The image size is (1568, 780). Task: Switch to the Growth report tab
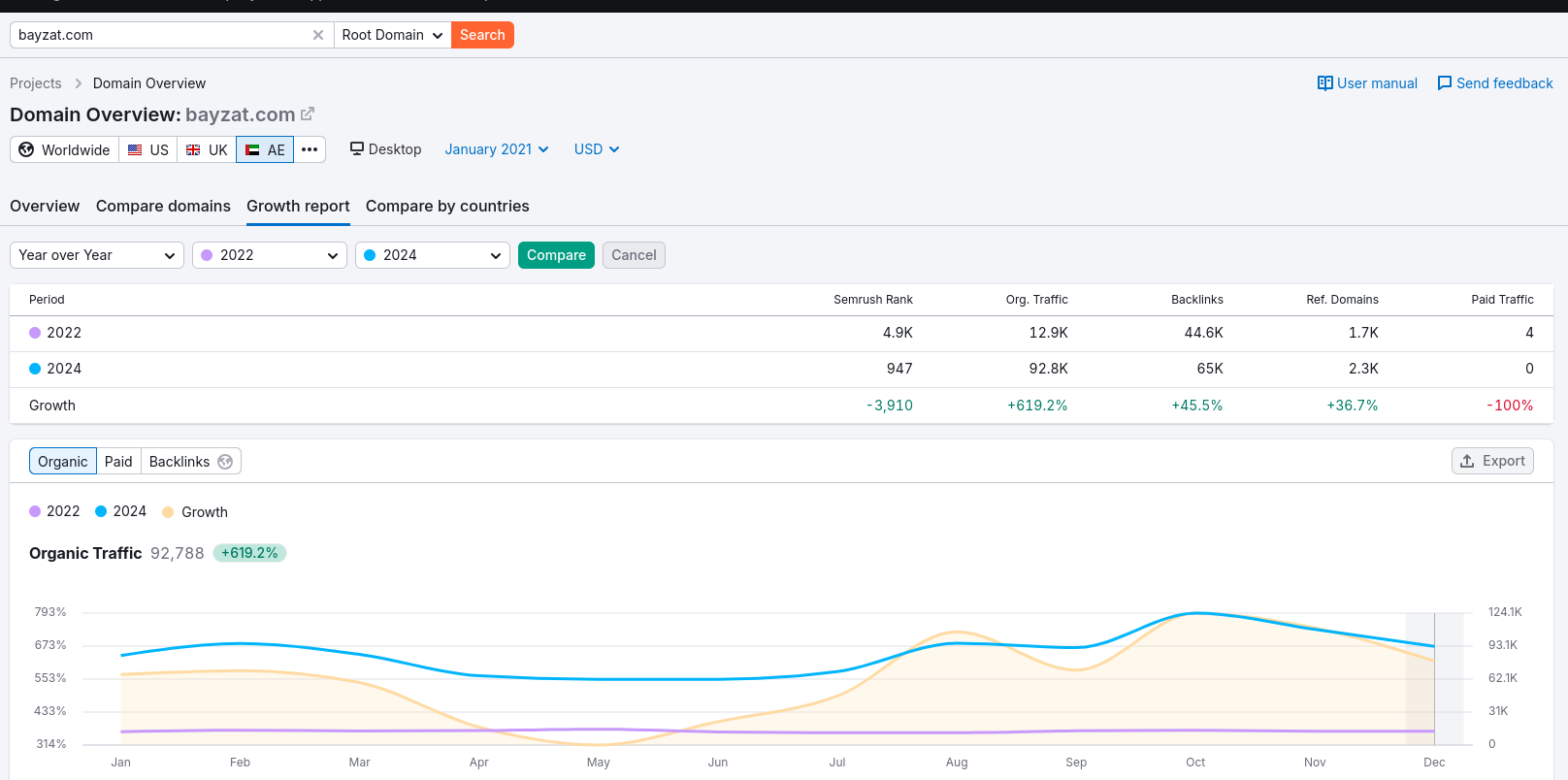tap(298, 206)
